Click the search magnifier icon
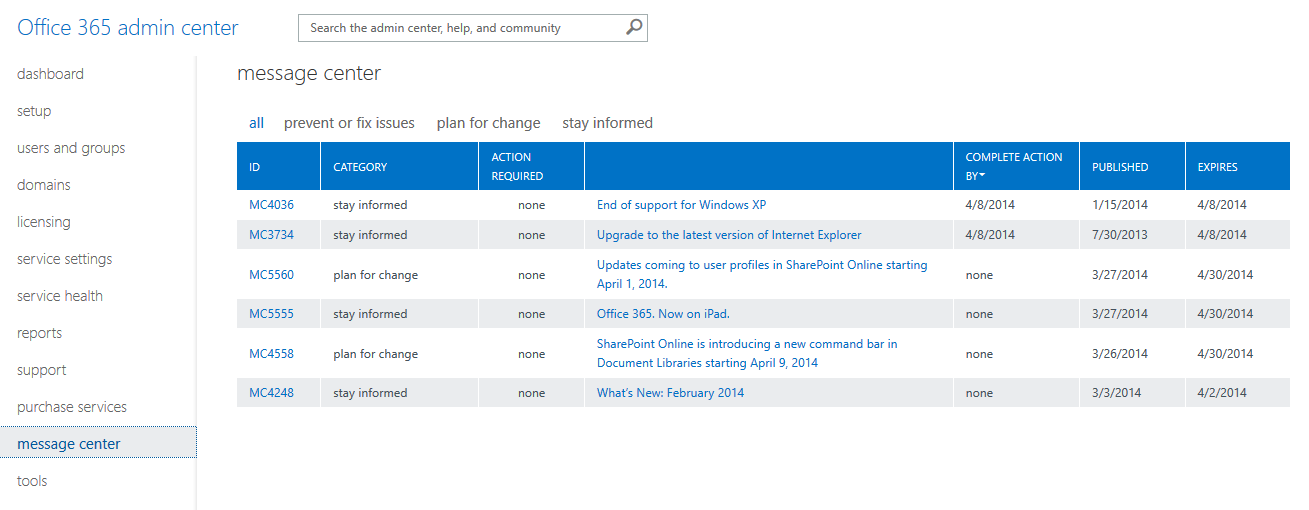 pyautogui.click(x=634, y=28)
